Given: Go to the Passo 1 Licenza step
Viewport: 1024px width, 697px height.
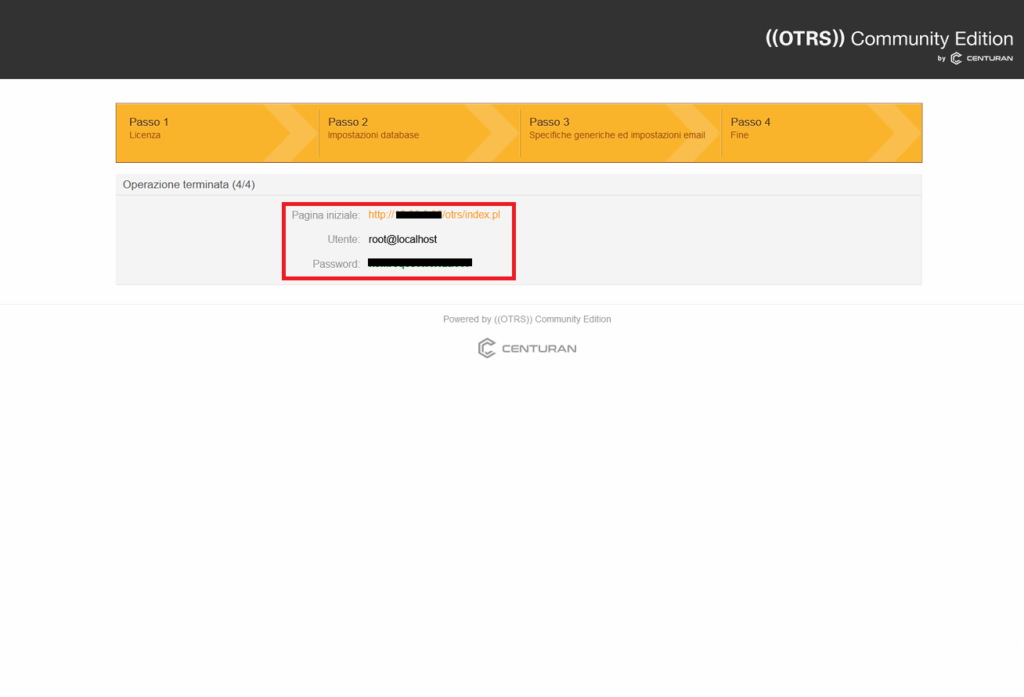Looking at the screenshot, I should pos(149,128).
